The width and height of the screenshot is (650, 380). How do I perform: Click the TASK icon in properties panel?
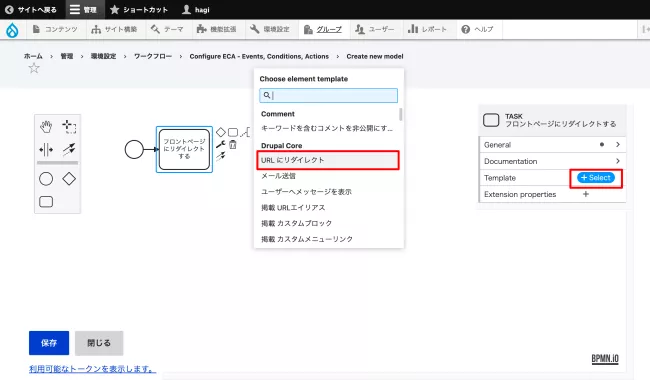491,120
